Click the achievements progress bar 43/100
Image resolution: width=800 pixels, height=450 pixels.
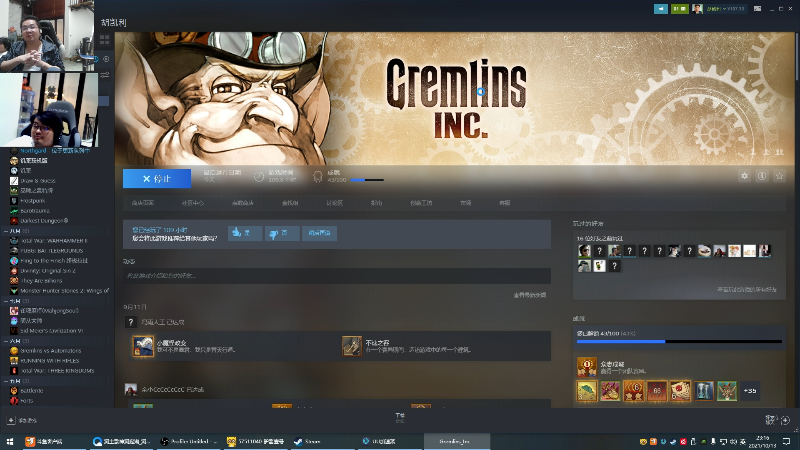click(679, 341)
